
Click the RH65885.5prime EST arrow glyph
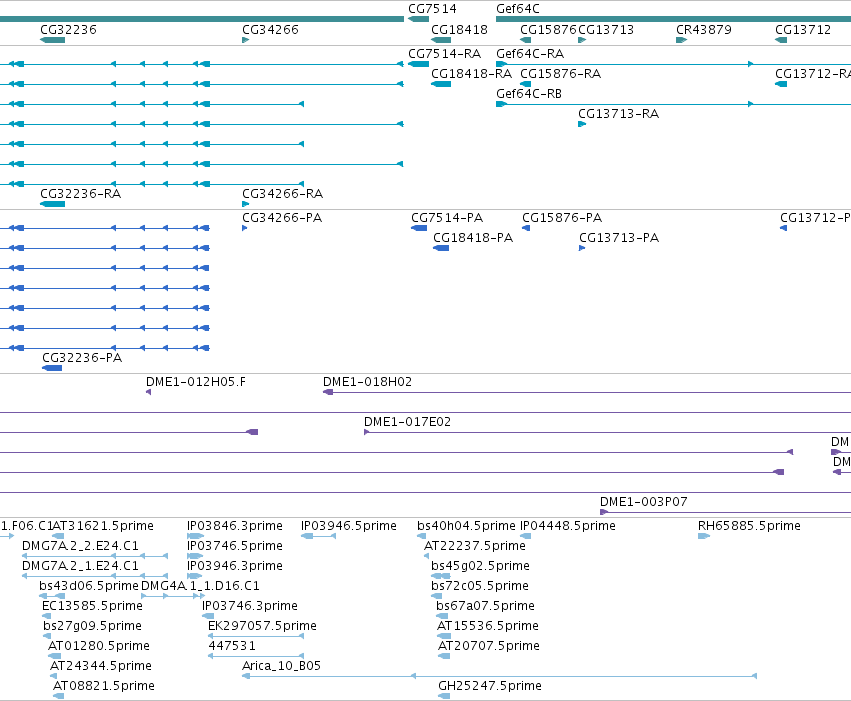pos(704,536)
